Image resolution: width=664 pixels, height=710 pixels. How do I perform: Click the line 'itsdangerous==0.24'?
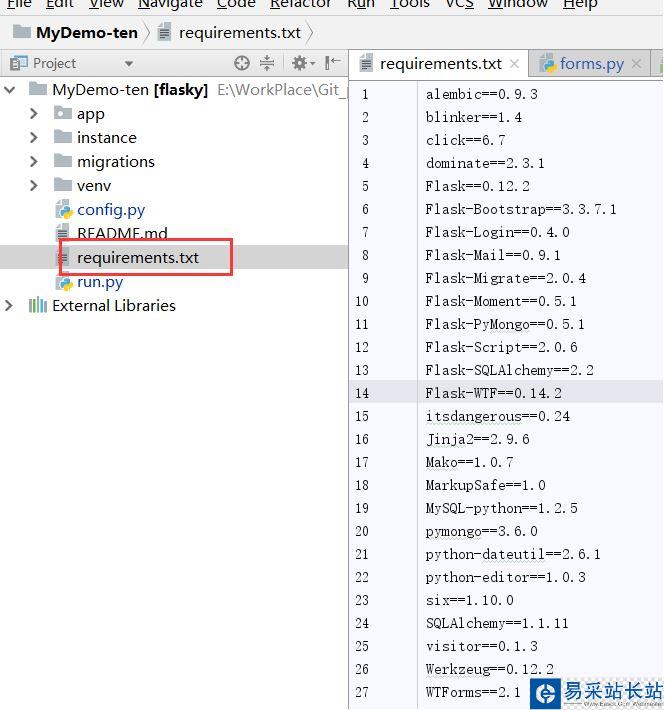[x=498, y=416]
